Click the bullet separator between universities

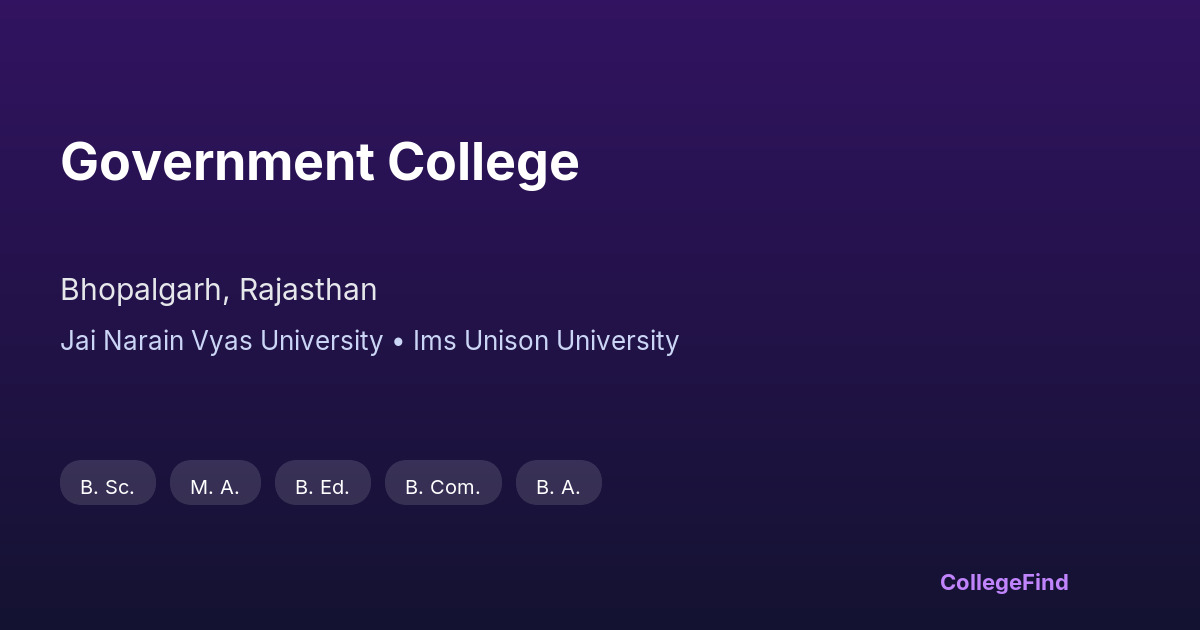pyautogui.click(x=398, y=342)
